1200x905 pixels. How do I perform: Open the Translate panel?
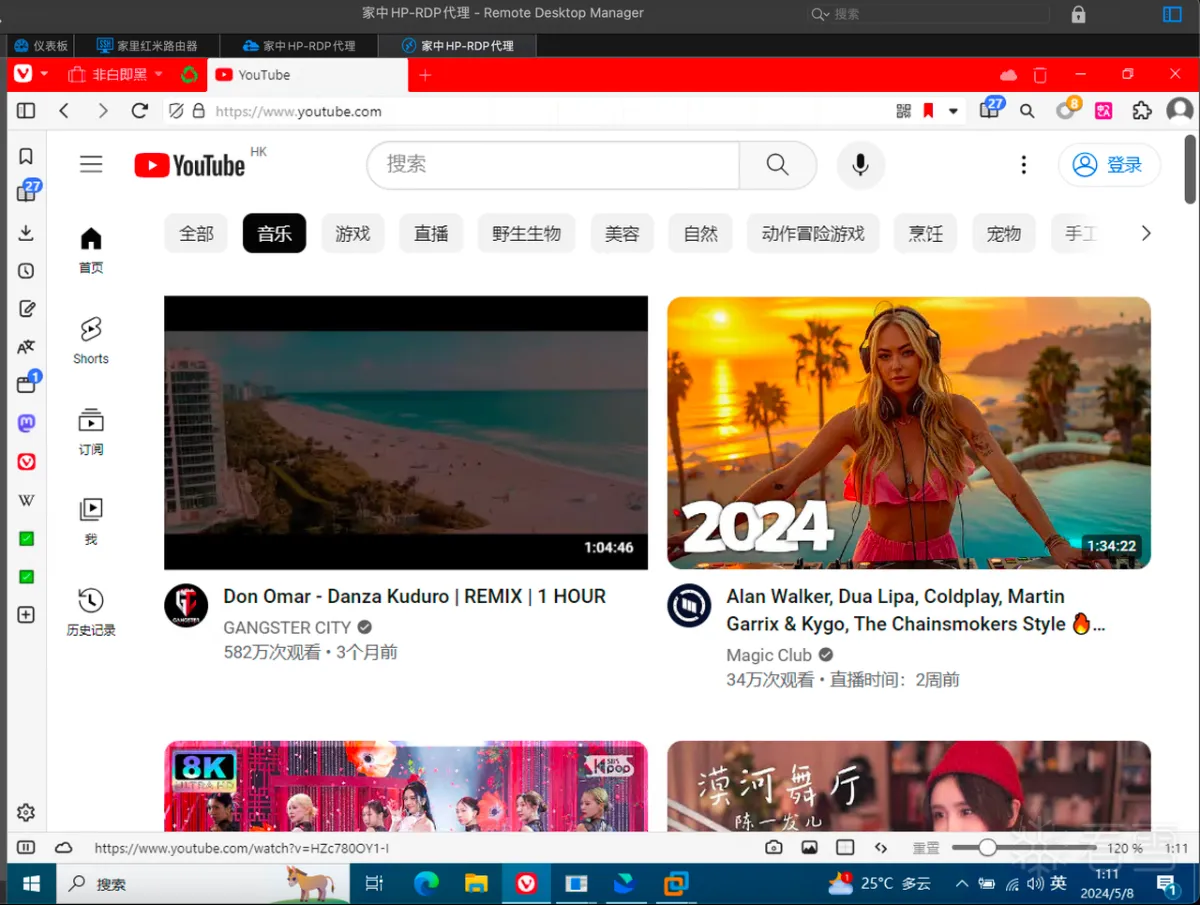pos(26,347)
